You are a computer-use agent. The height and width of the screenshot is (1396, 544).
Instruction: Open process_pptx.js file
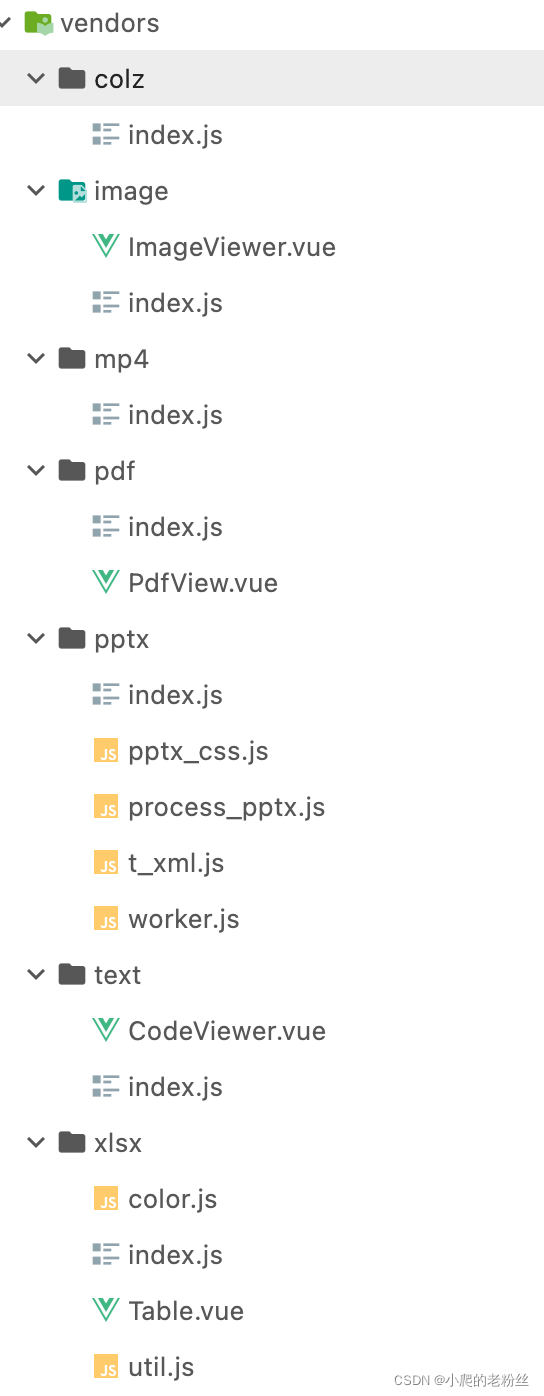click(226, 808)
